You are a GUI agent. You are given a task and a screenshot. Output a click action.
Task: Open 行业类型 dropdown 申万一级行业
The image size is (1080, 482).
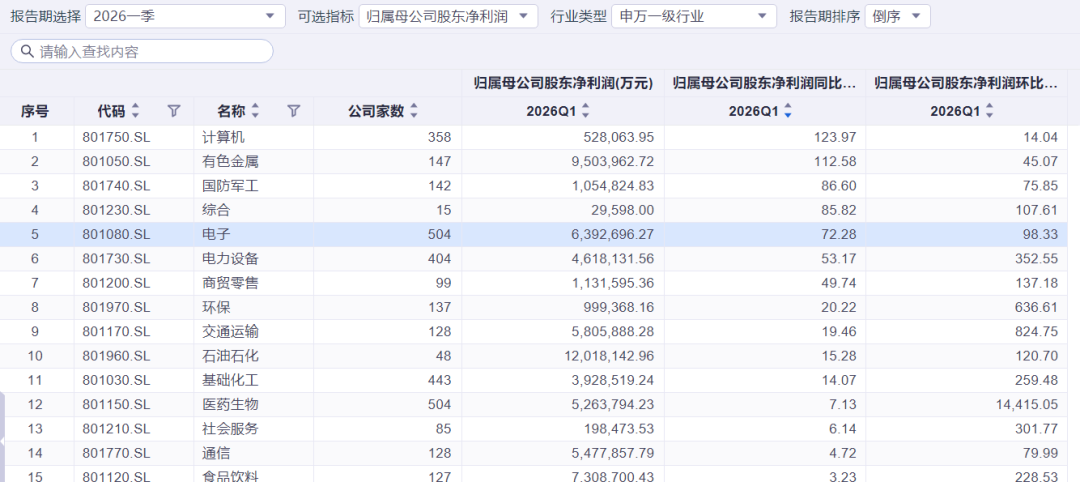point(694,17)
